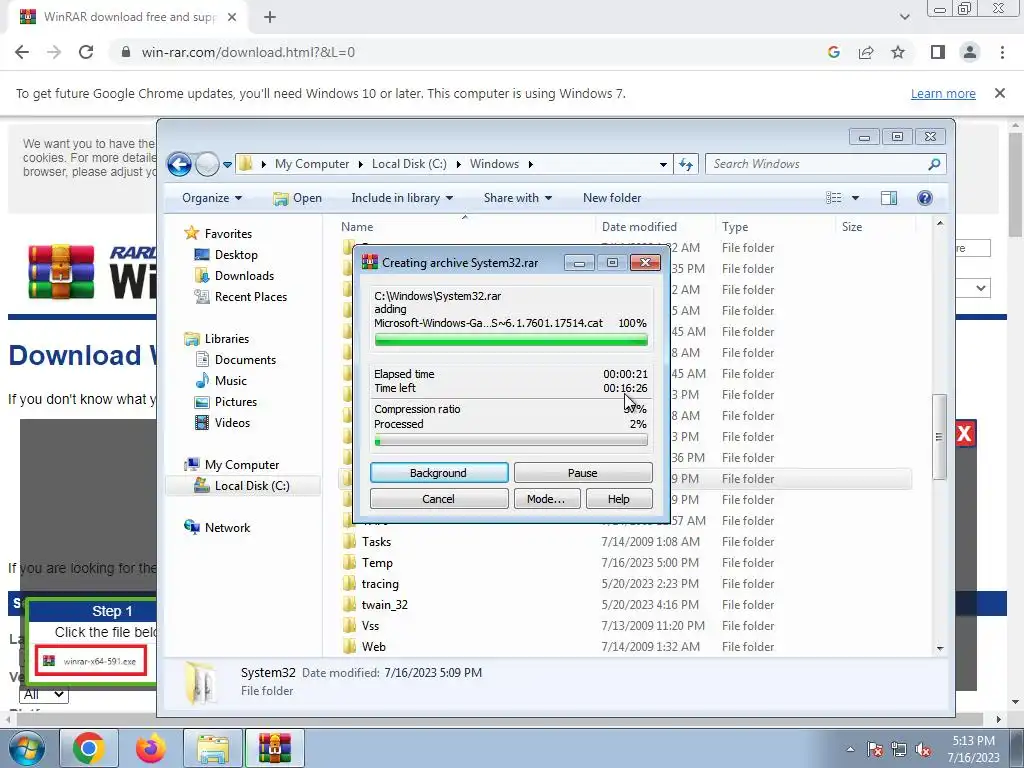Select the Web folder
Viewport: 1024px width, 768px height.
(374, 647)
